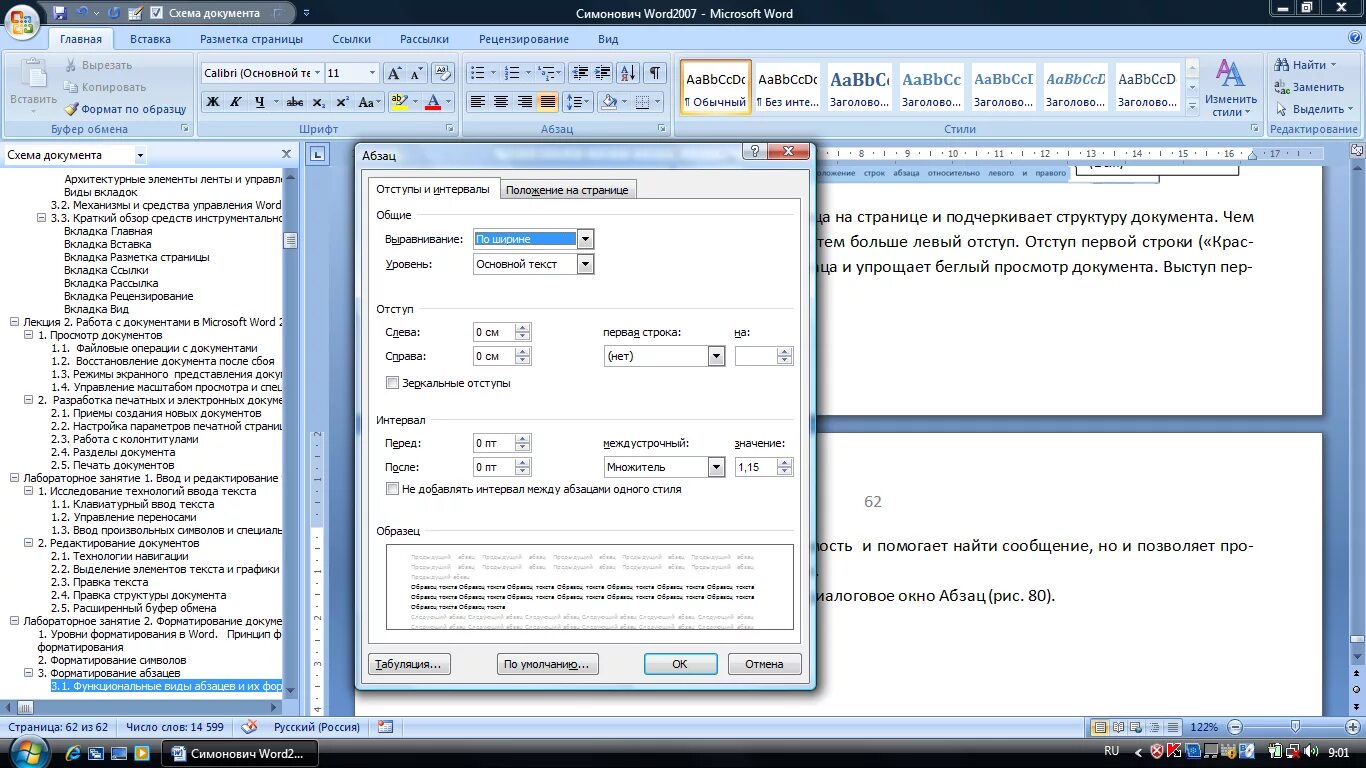Viewport: 1366px width, 768px height.
Task: Check Не добавлять интервал между абзацами одного стиля
Action: coord(392,489)
